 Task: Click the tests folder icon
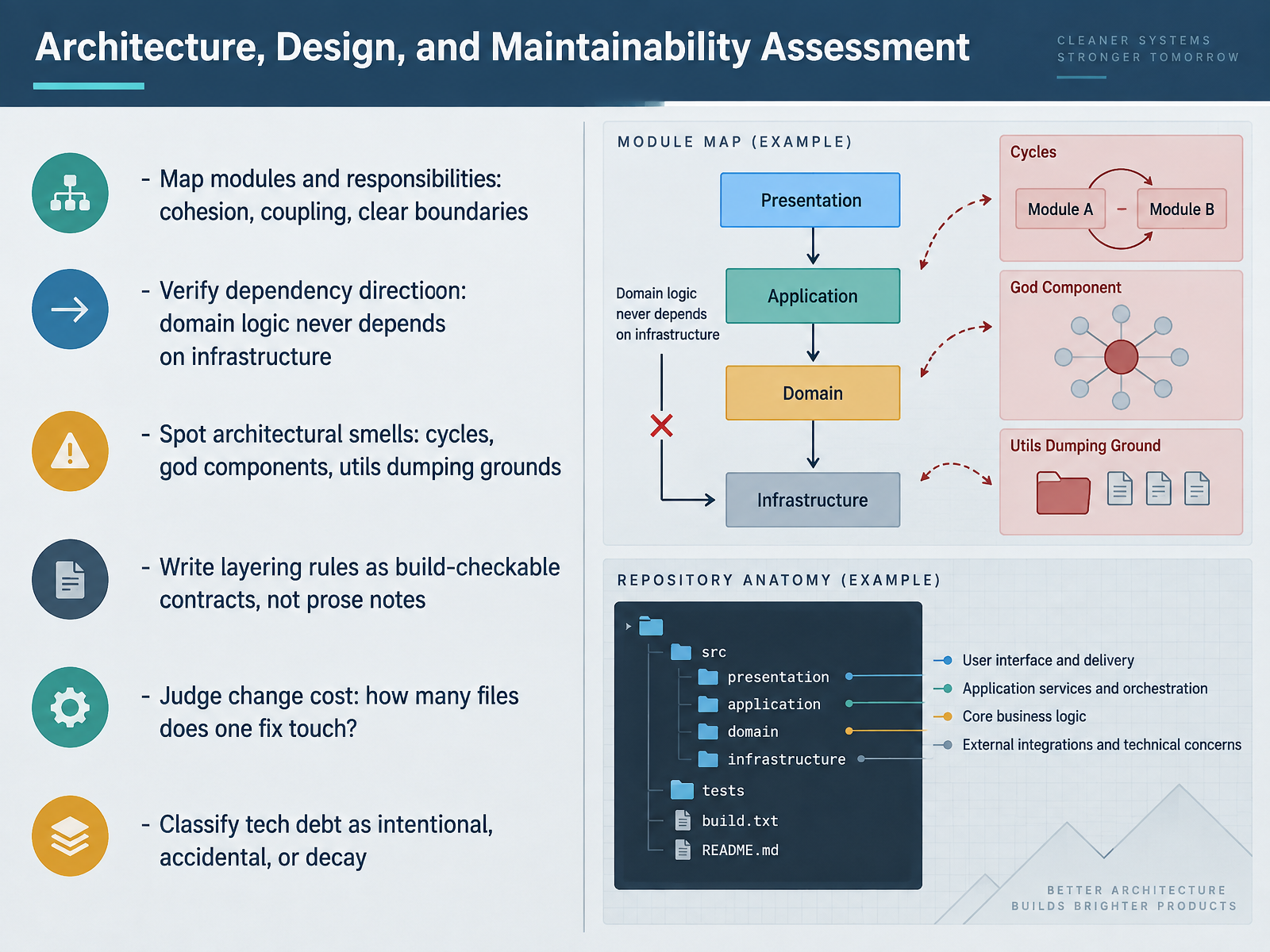[682, 789]
